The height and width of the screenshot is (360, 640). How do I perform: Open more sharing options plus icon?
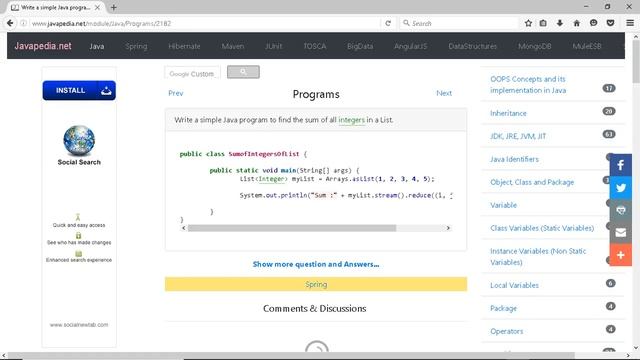(620, 255)
